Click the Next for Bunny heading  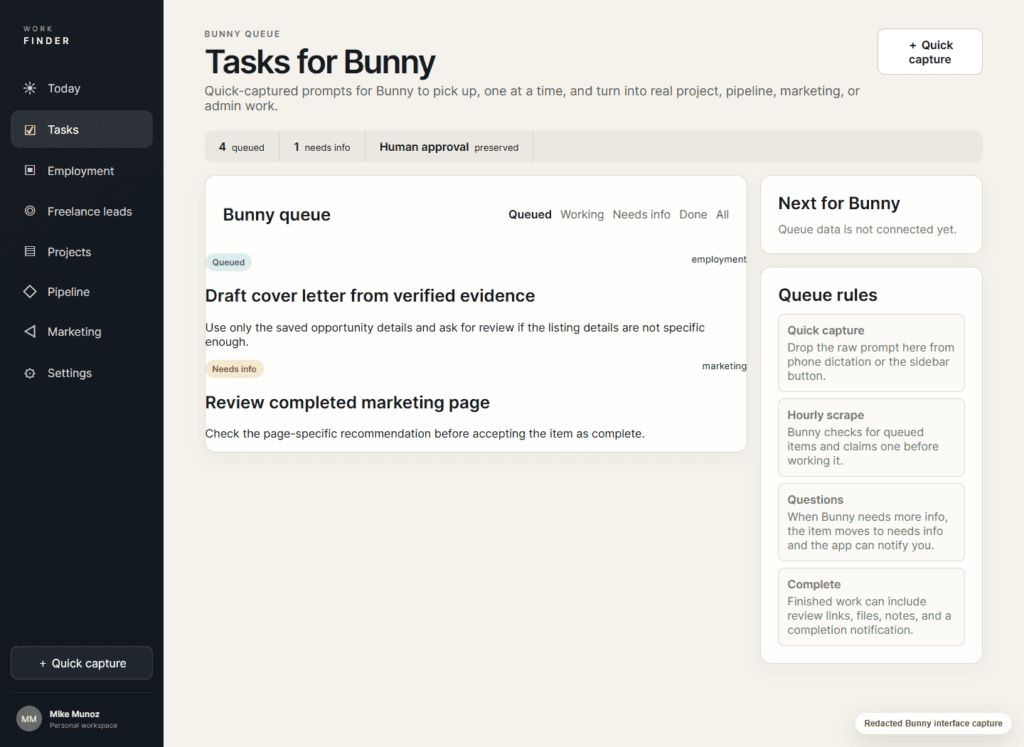pos(839,203)
